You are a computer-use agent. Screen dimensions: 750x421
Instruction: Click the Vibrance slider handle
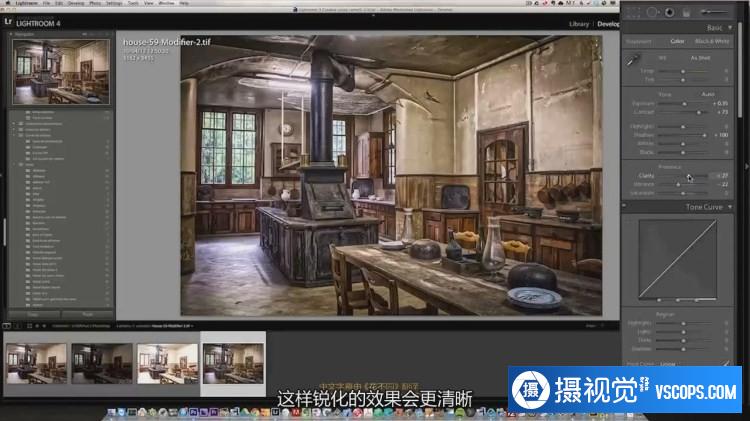pos(678,184)
